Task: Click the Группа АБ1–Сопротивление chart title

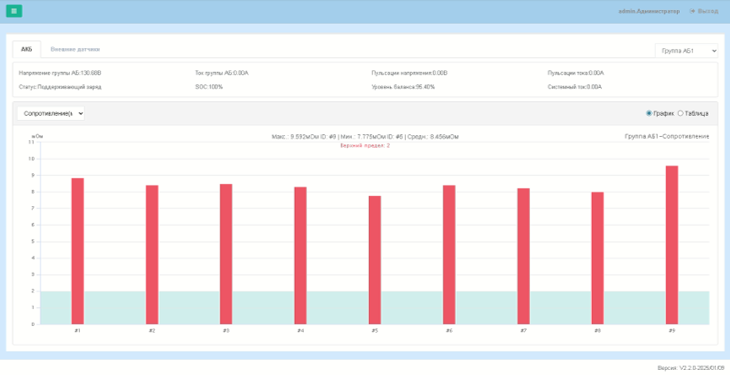Action: (667, 136)
